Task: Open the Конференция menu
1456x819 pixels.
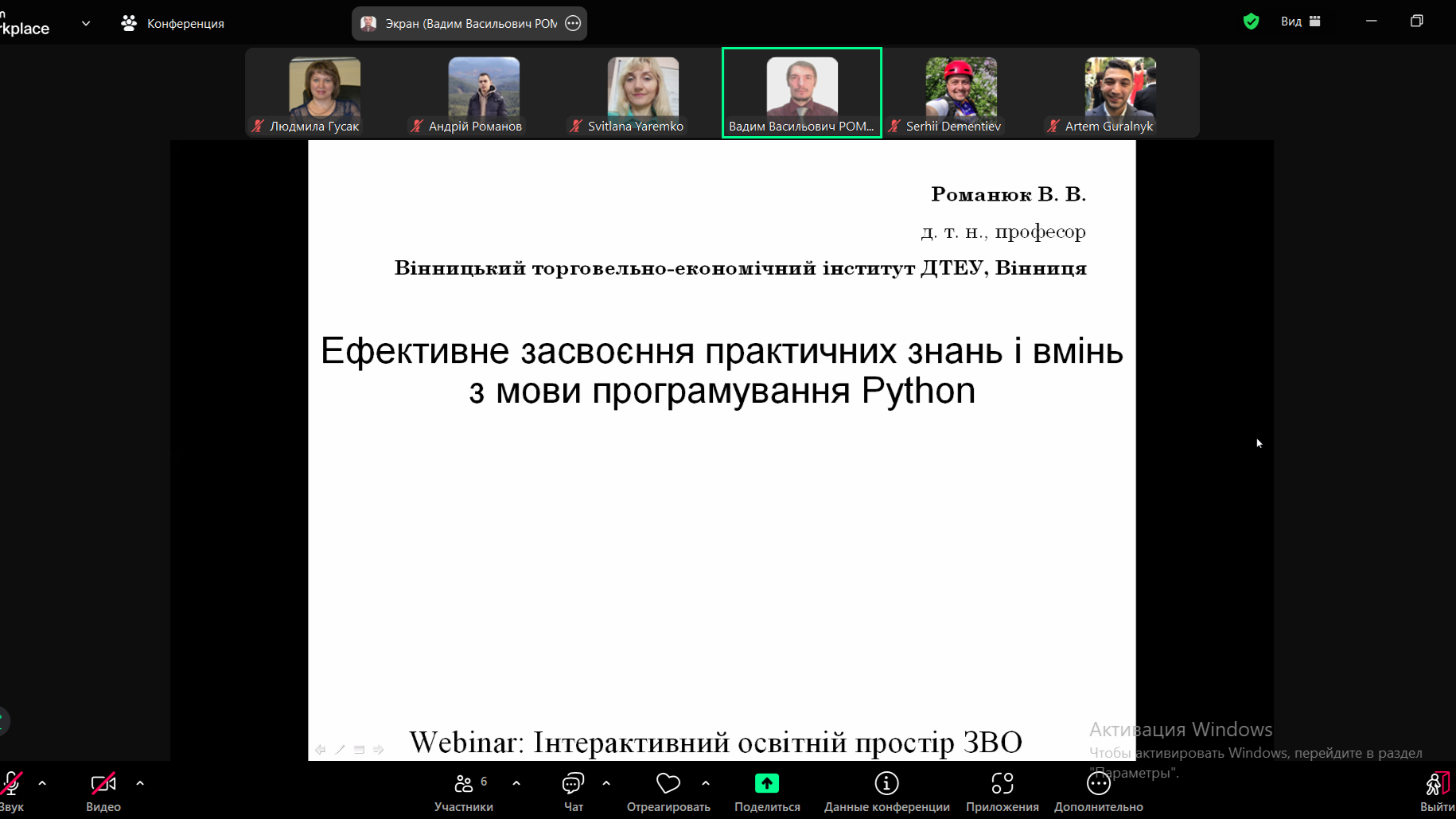Action: 173,23
